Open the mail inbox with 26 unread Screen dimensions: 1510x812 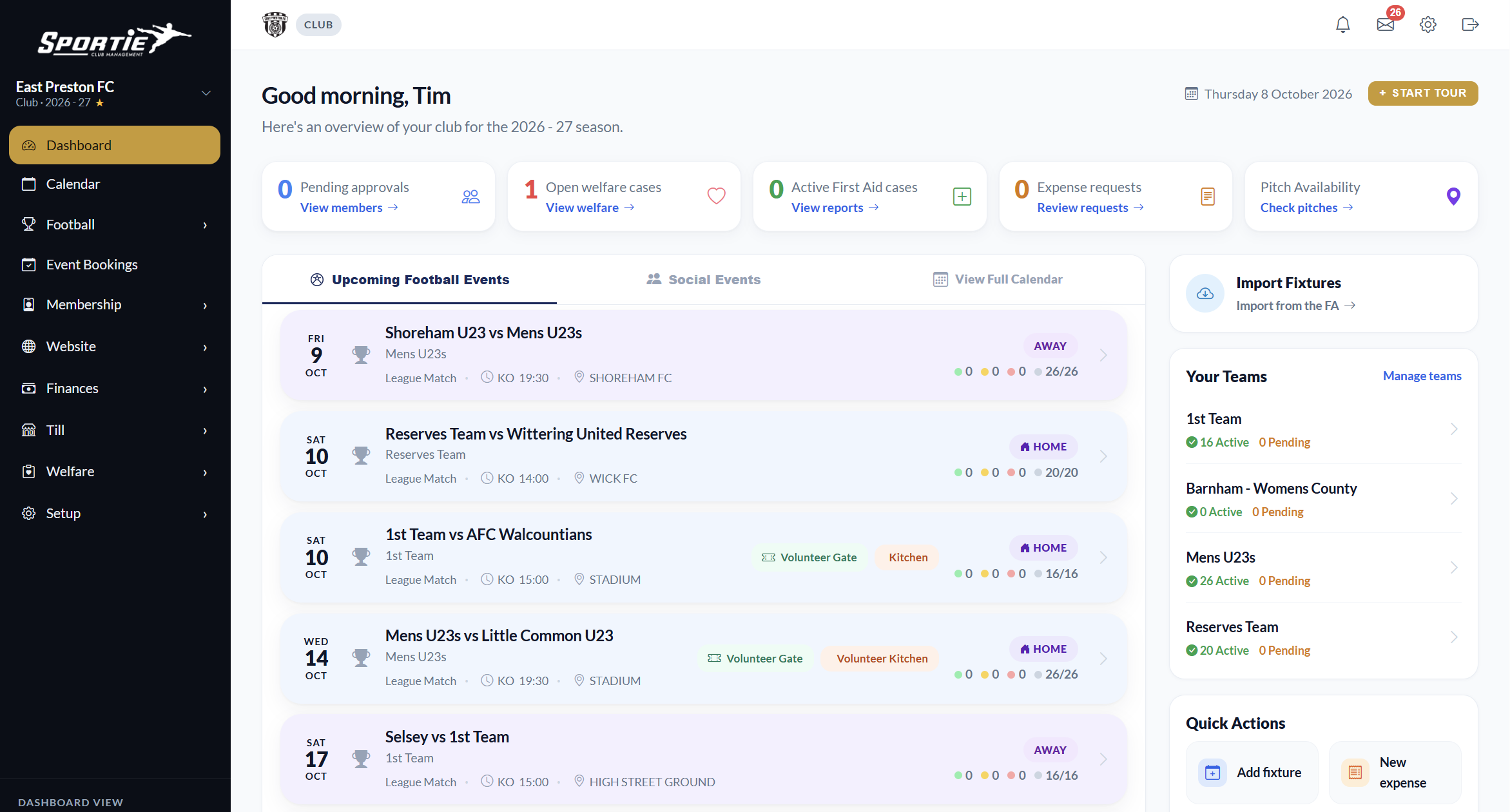tap(1386, 24)
